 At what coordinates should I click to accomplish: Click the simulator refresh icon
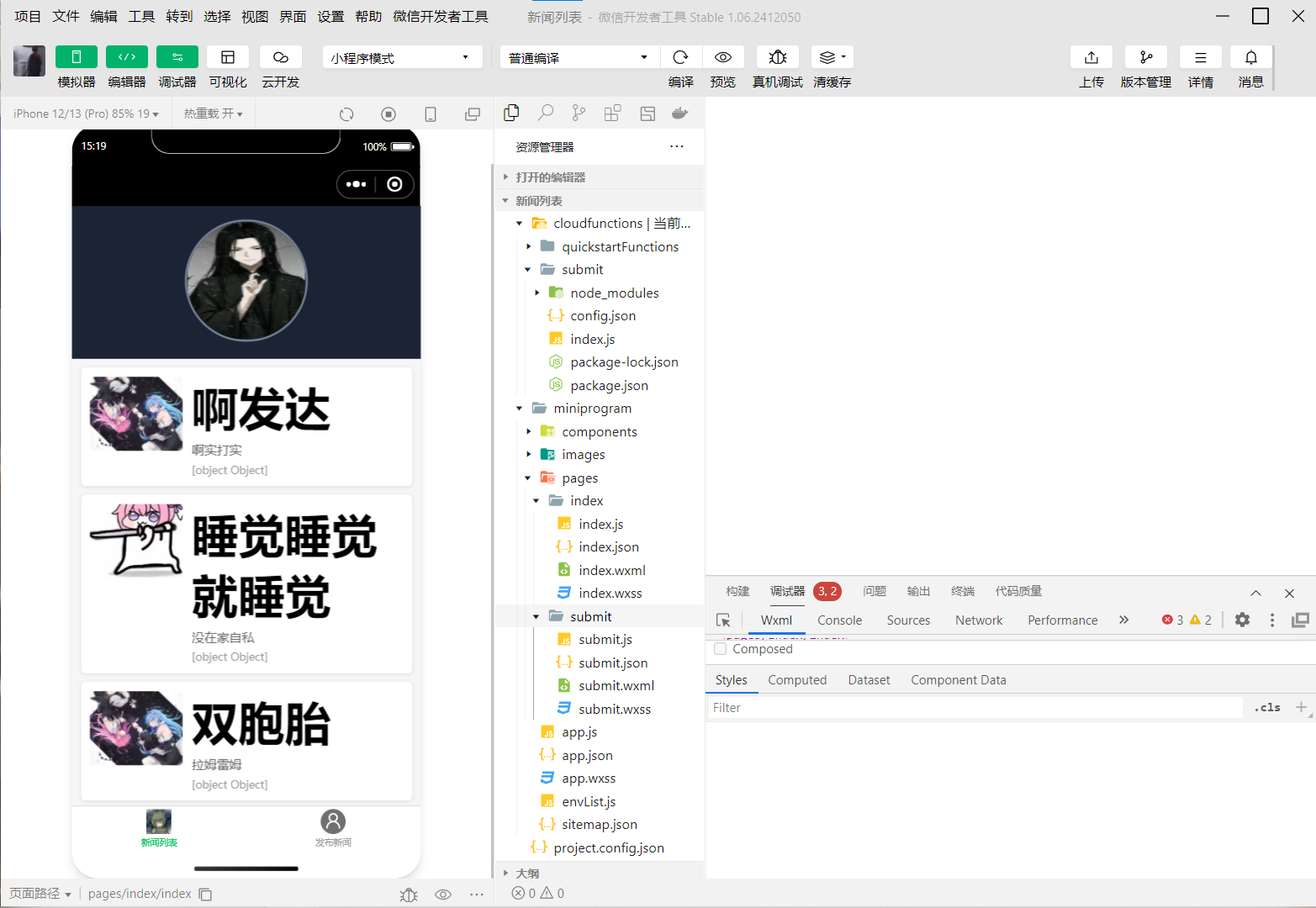pos(346,114)
